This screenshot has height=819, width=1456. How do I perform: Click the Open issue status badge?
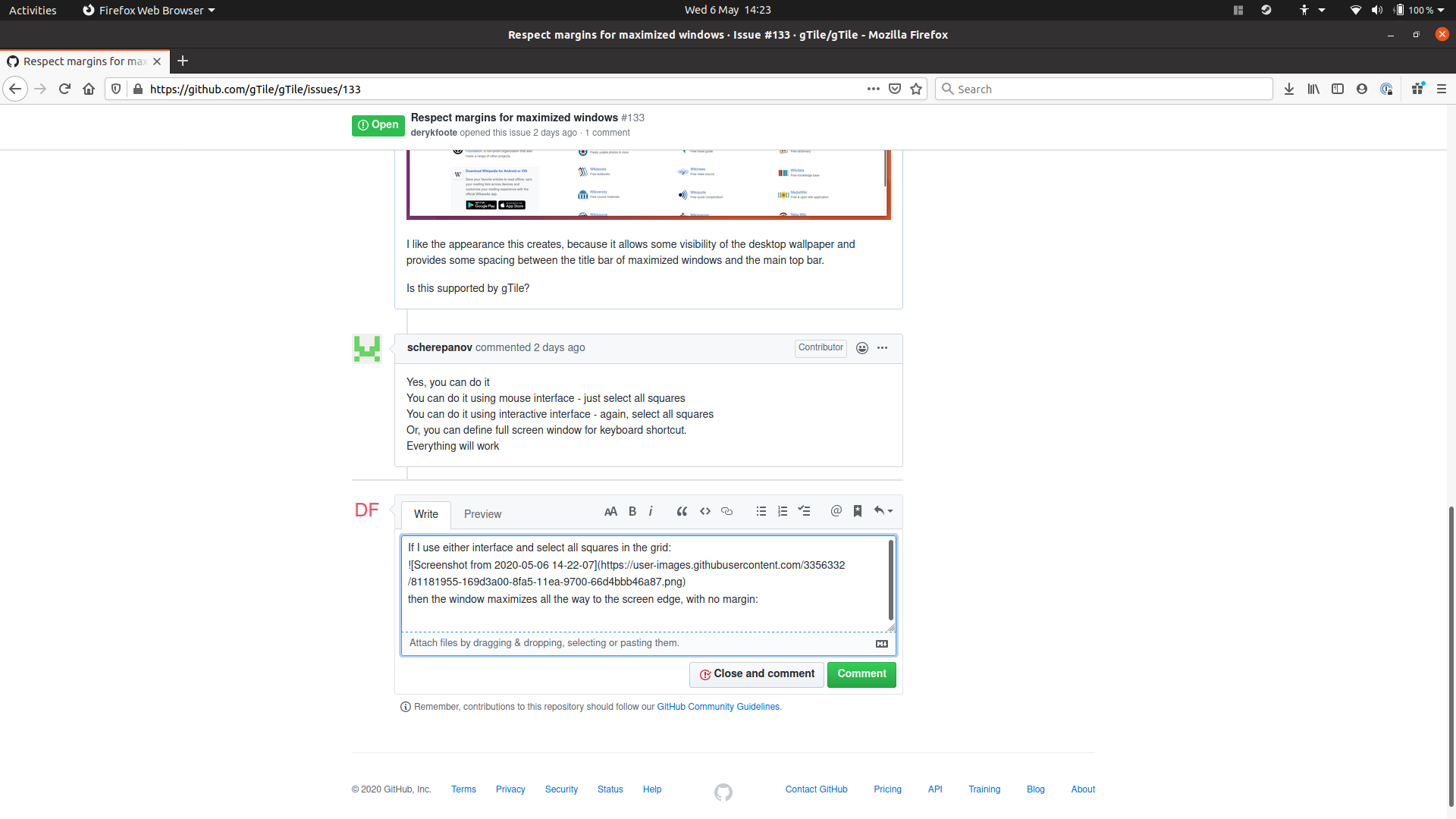(x=378, y=125)
